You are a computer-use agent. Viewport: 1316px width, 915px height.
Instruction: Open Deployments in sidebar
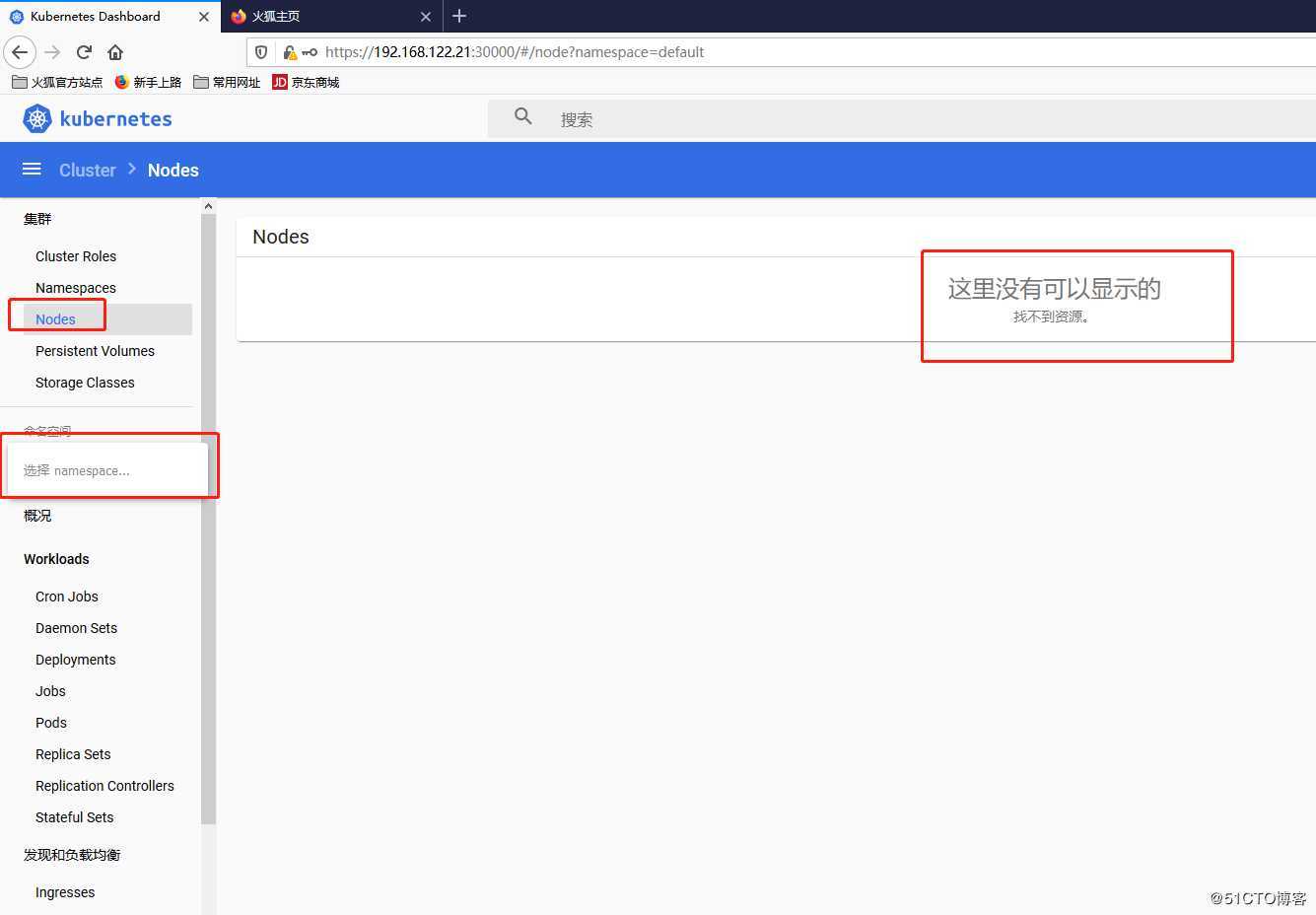click(x=76, y=660)
